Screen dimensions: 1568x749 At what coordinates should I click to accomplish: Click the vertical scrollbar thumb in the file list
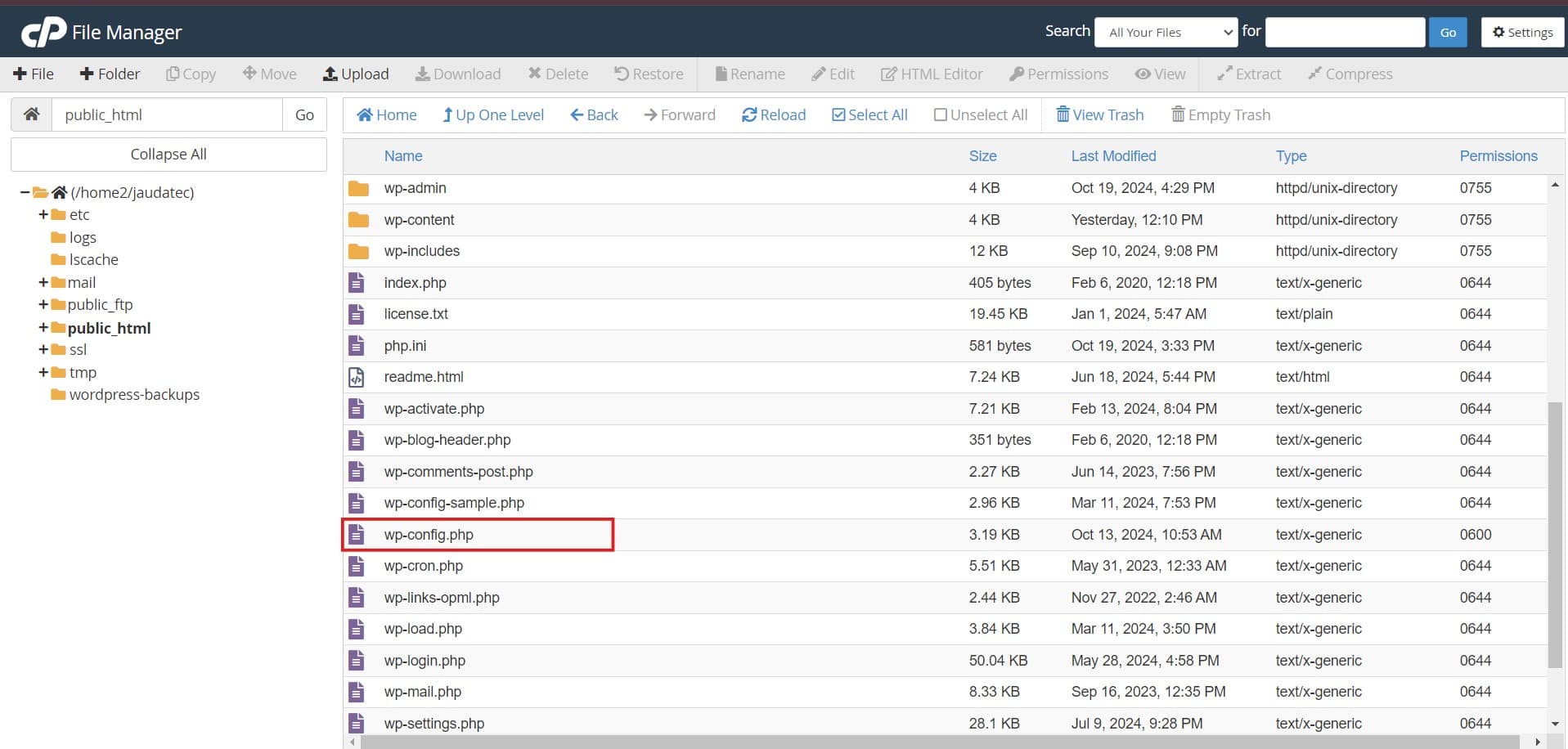pyautogui.click(x=1555, y=535)
